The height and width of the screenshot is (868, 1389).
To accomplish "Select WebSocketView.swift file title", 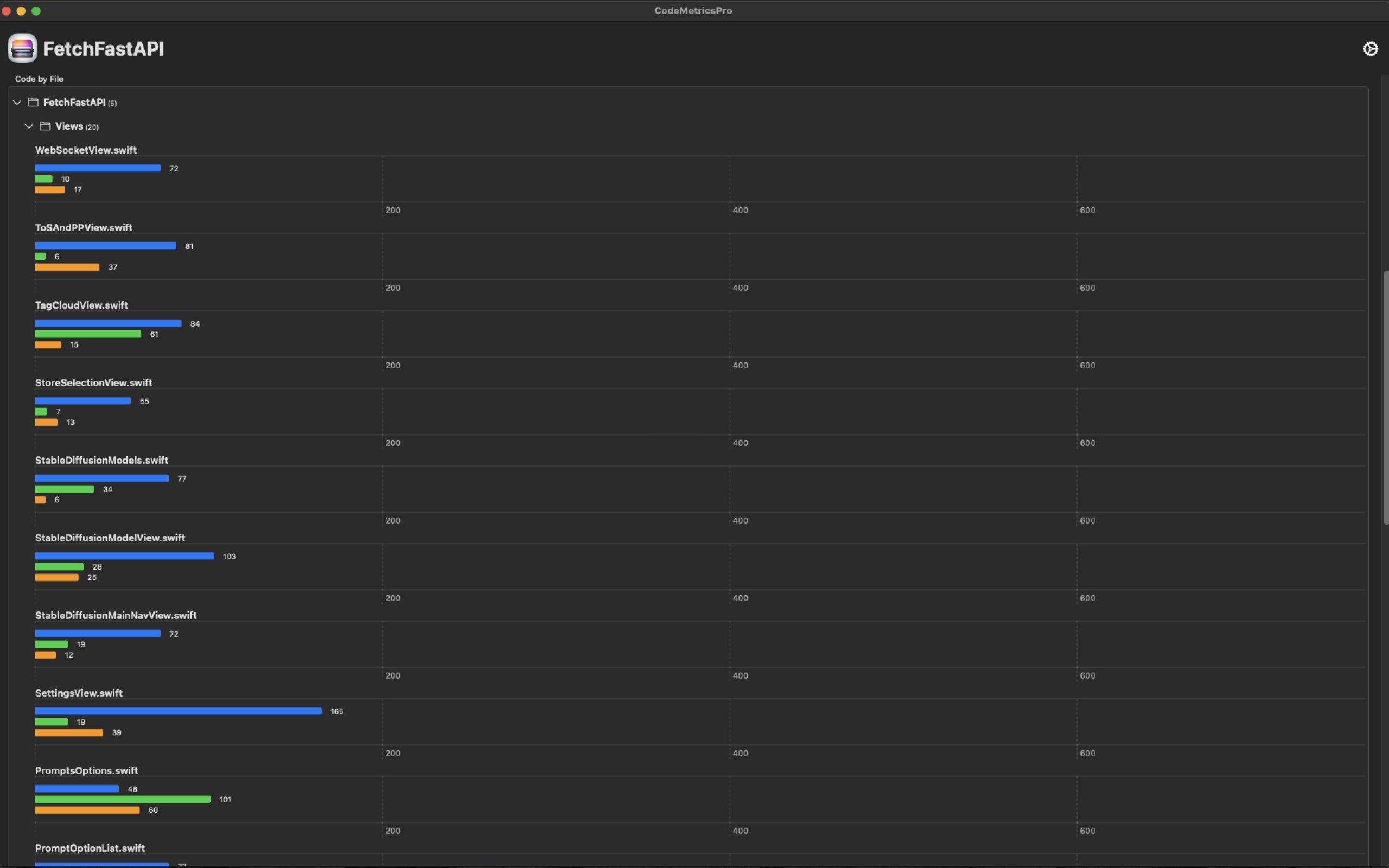I will [x=86, y=150].
